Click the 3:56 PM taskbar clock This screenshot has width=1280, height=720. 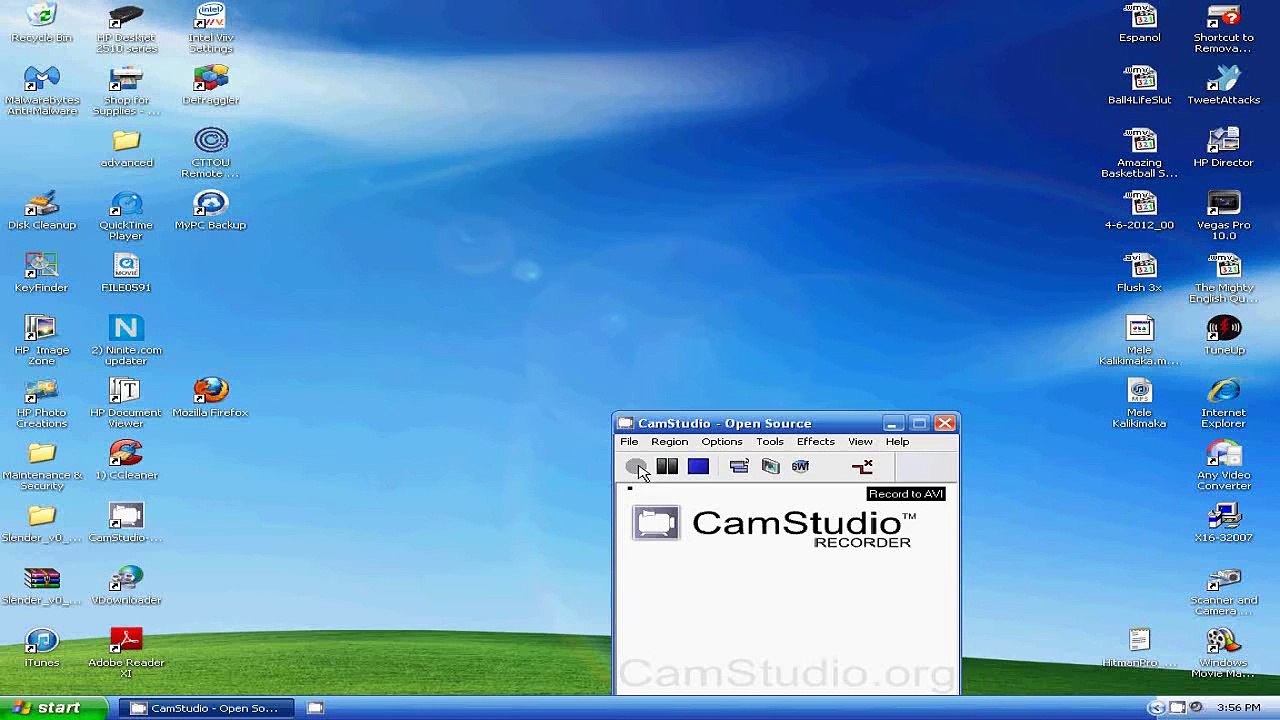click(1238, 708)
